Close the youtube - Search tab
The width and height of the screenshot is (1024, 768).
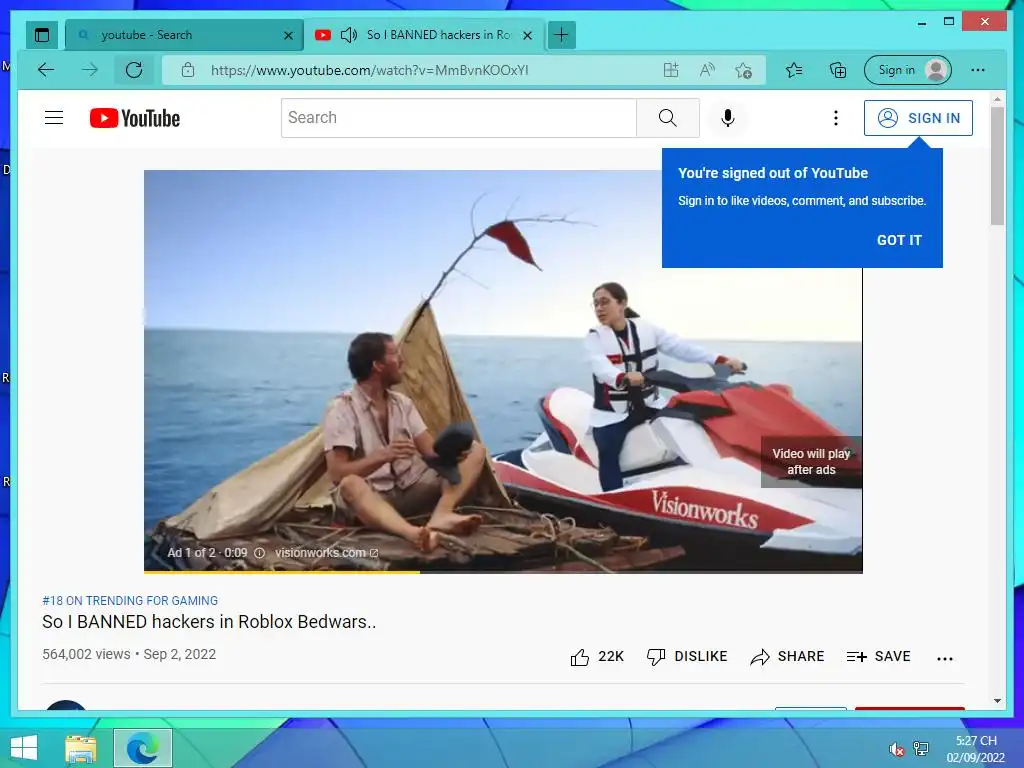pos(288,35)
